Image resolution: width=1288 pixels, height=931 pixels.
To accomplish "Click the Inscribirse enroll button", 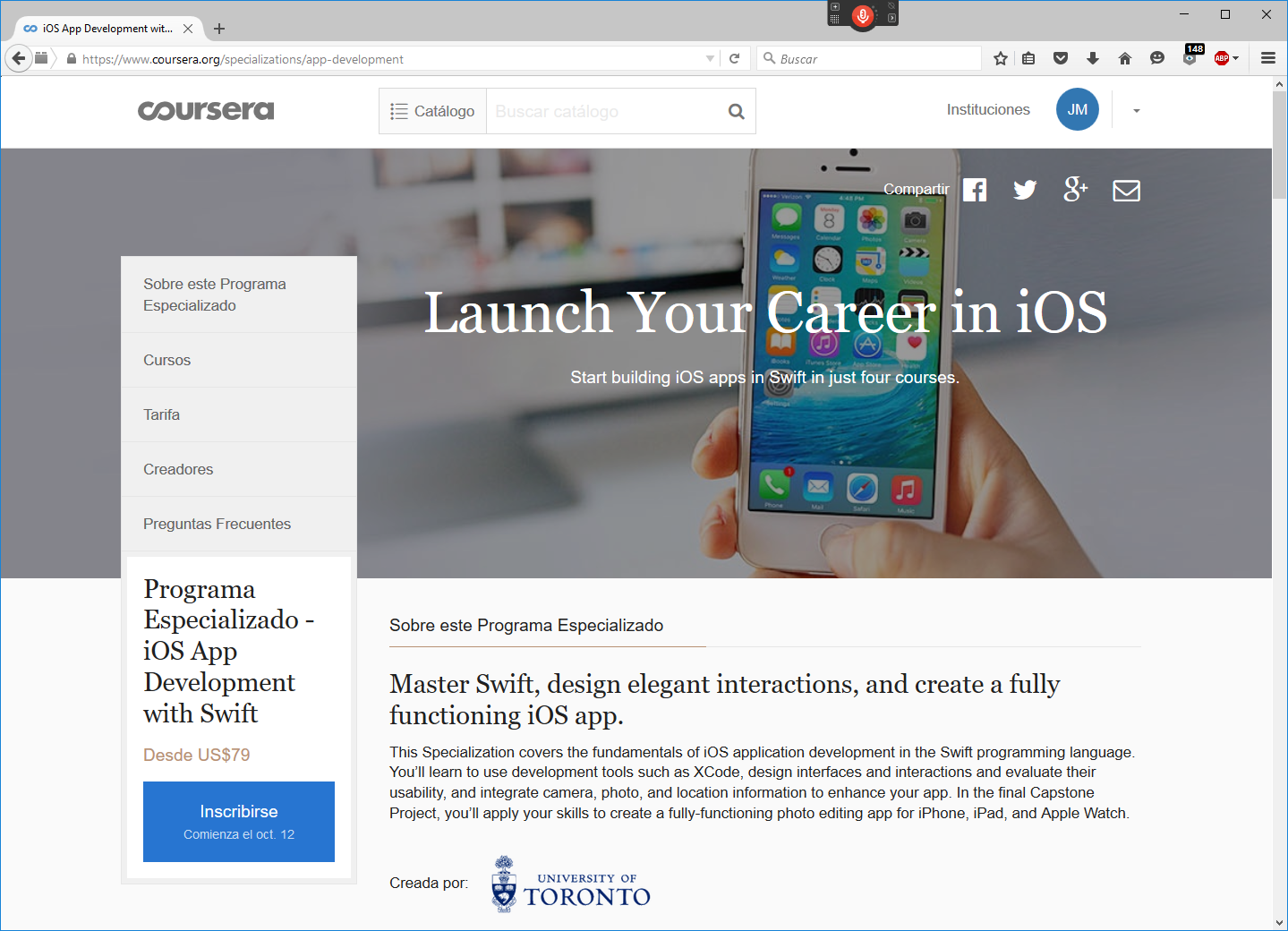I will click(239, 822).
